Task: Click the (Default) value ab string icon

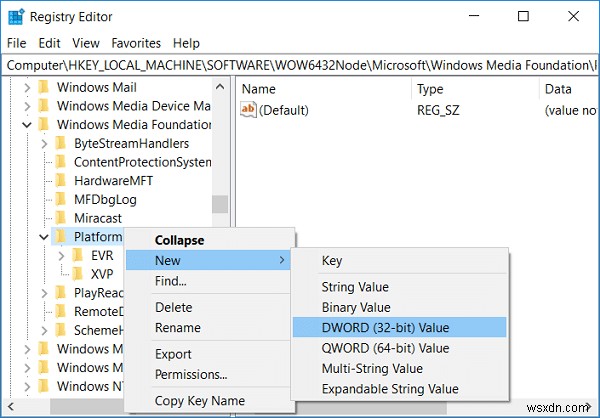Action: point(248,110)
